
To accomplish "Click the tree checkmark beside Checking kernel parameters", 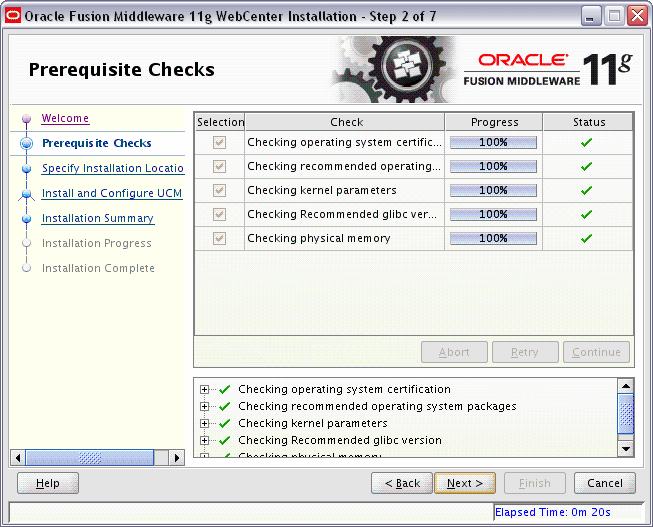I will click(x=224, y=423).
